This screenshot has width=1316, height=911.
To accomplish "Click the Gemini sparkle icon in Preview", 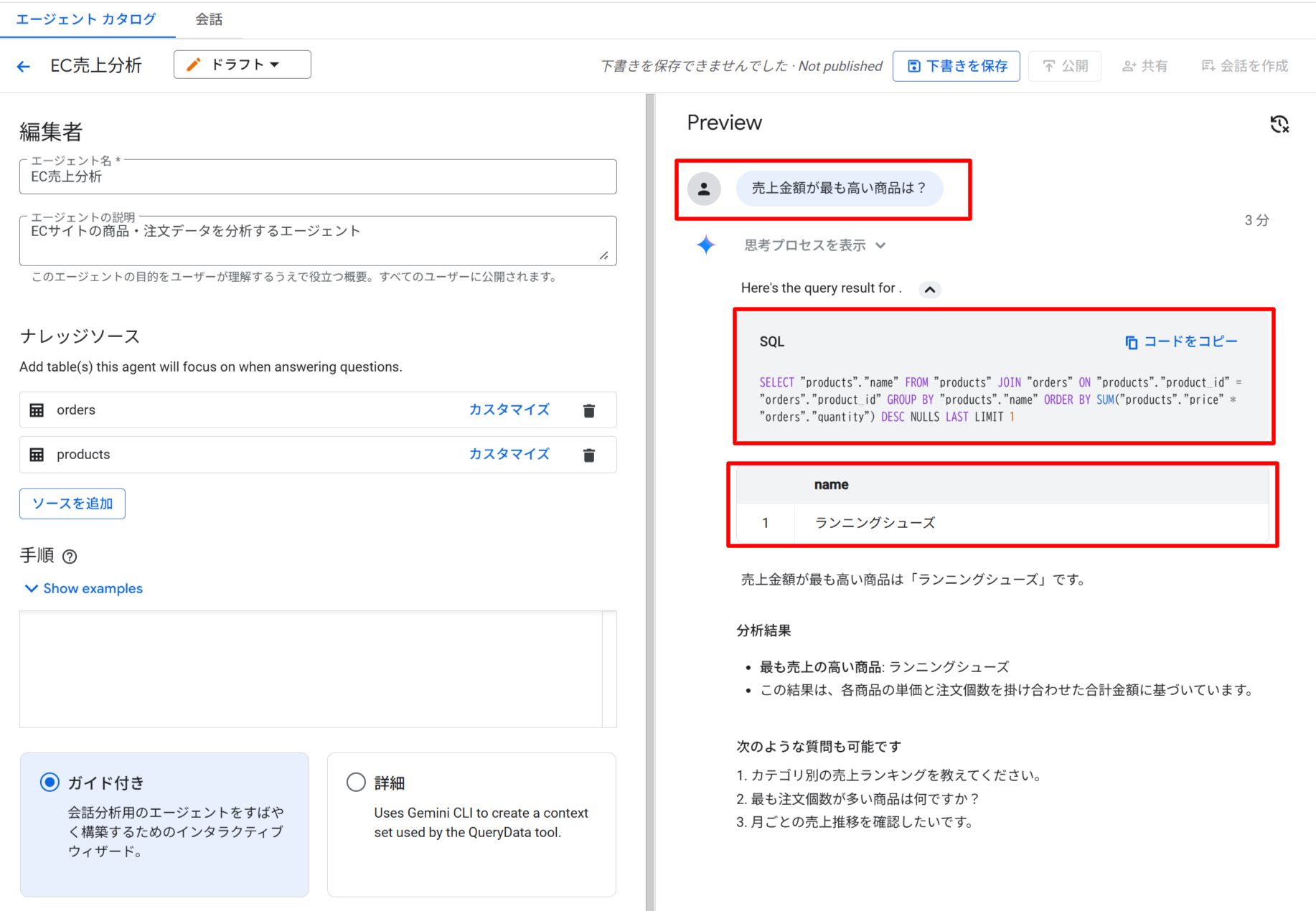I will pyautogui.click(x=706, y=245).
